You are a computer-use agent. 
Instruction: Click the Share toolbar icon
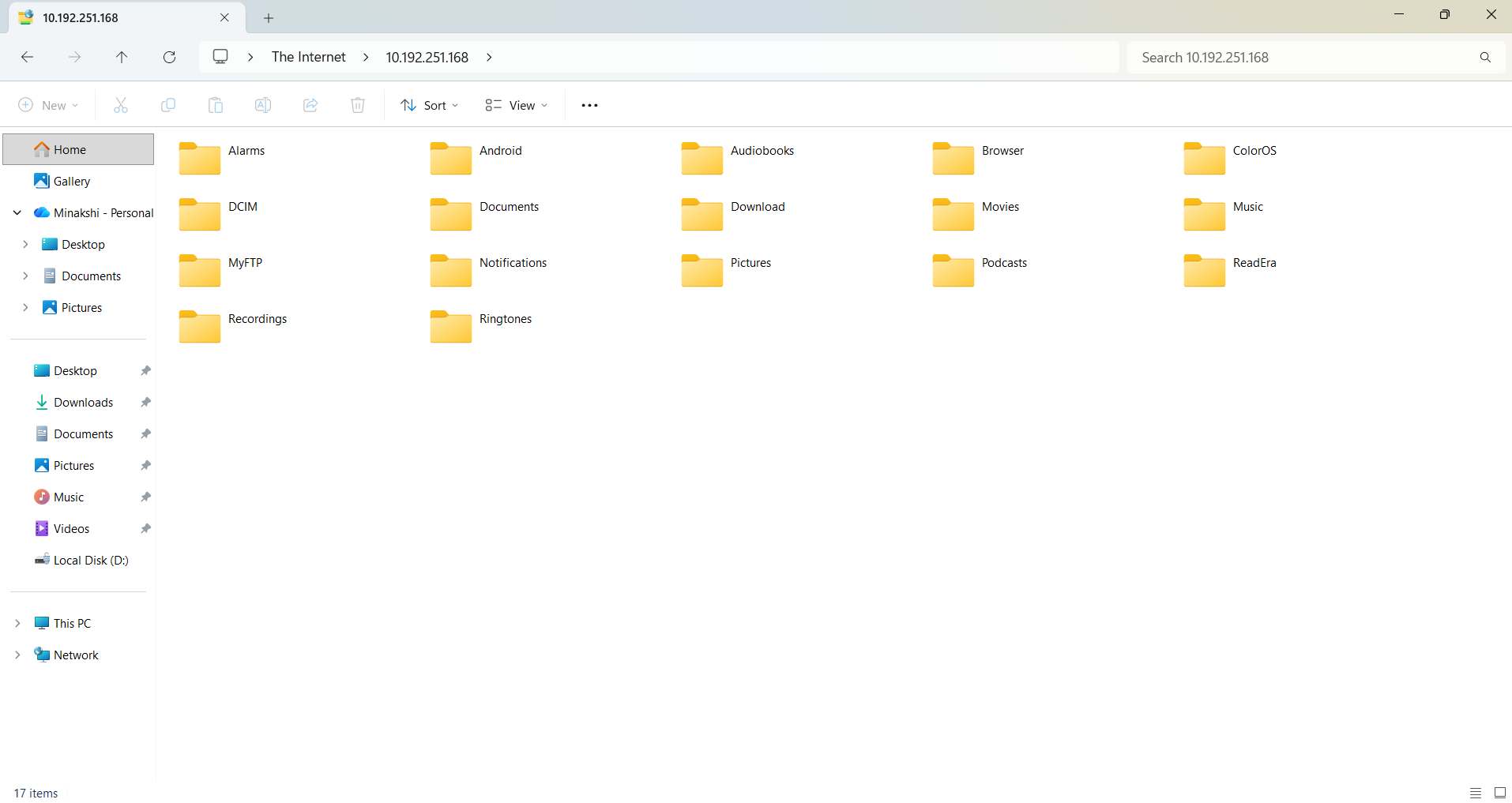[x=310, y=105]
